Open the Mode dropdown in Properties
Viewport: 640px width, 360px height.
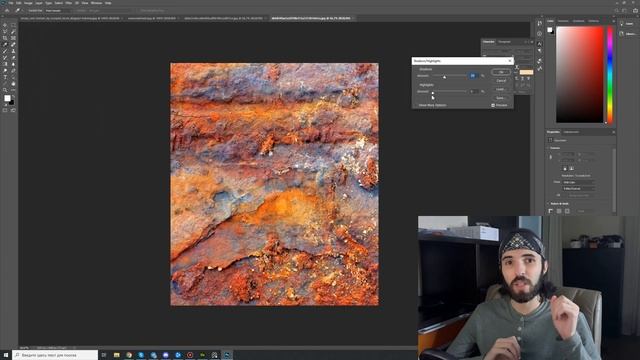579,182
